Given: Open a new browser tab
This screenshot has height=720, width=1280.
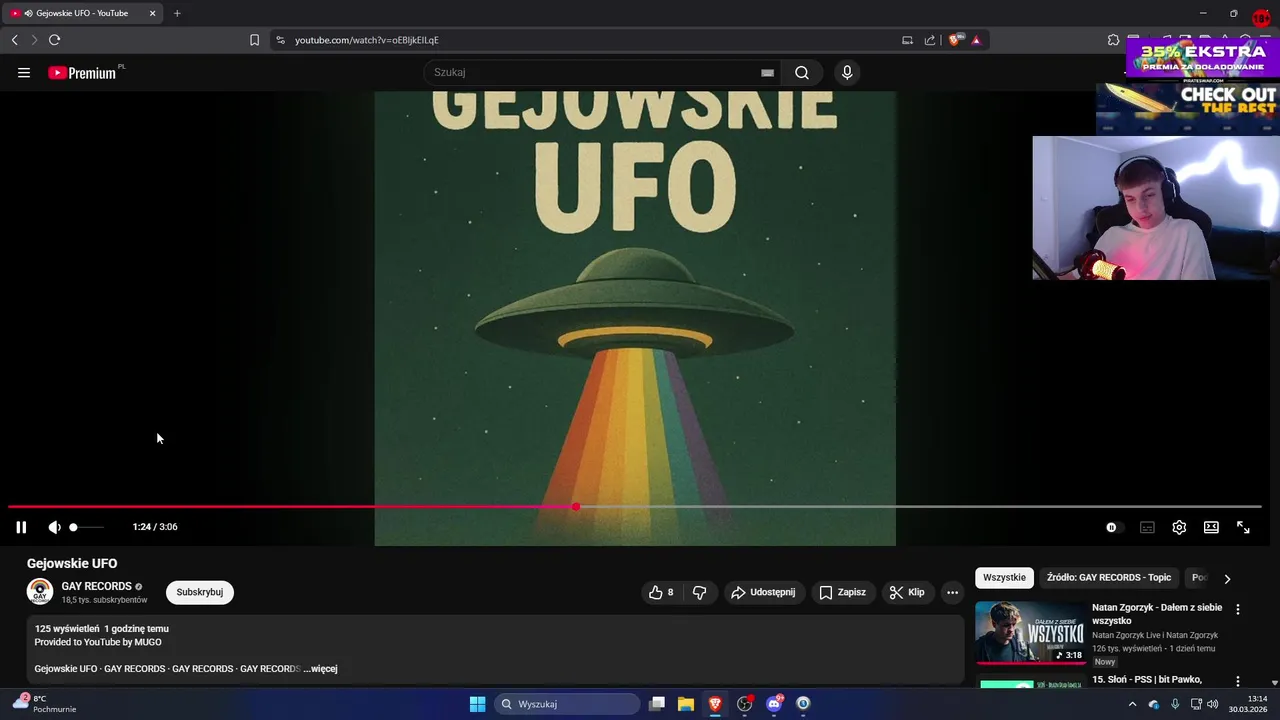Looking at the screenshot, I should tap(177, 13).
